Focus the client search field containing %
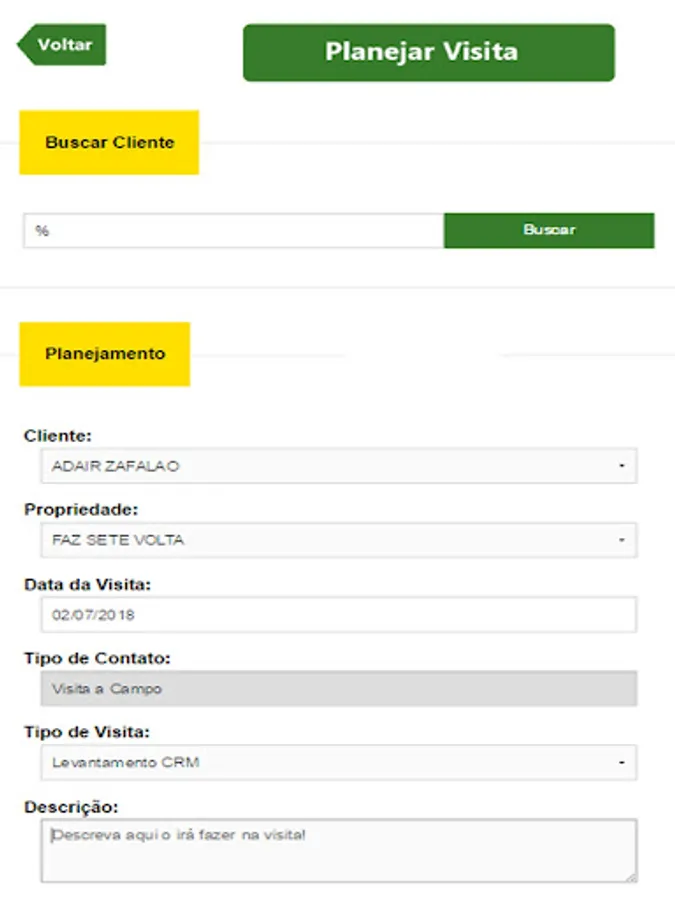 [234, 231]
